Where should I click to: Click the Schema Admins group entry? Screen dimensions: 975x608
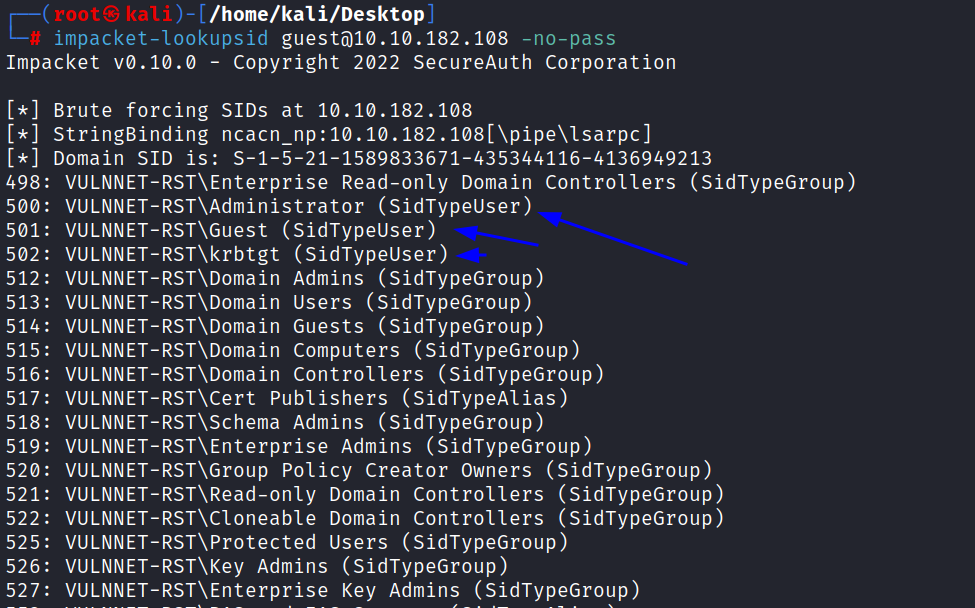tap(275, 423)
